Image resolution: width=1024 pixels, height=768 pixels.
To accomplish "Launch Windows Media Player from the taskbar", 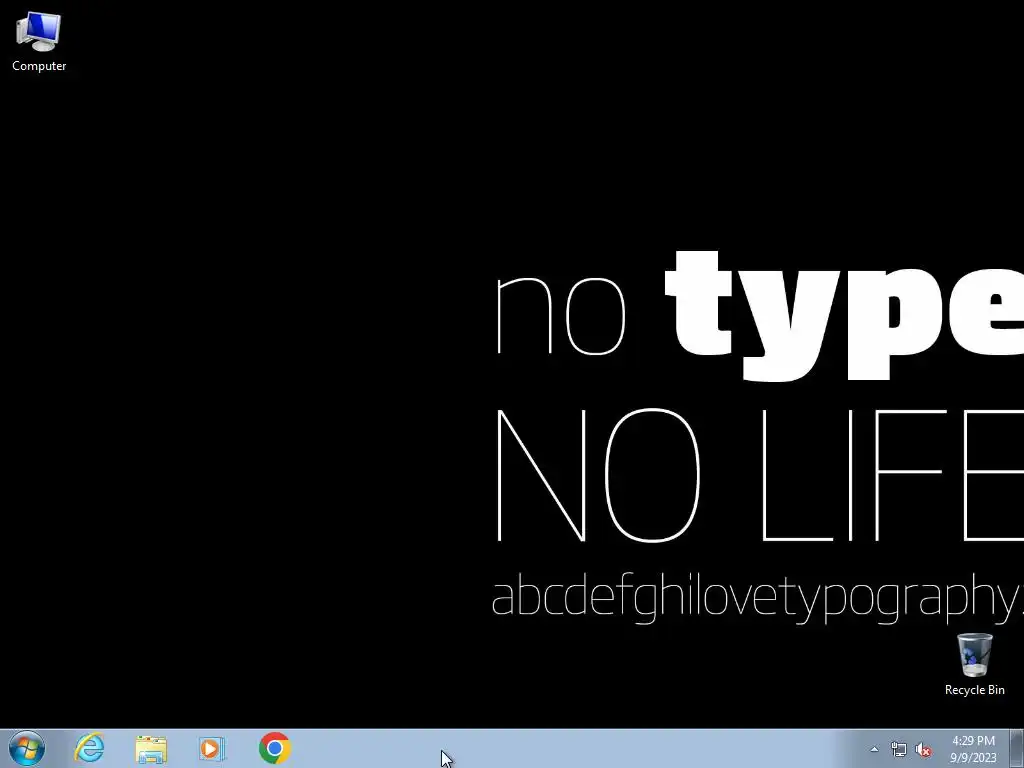I will (x=212, y=749).
